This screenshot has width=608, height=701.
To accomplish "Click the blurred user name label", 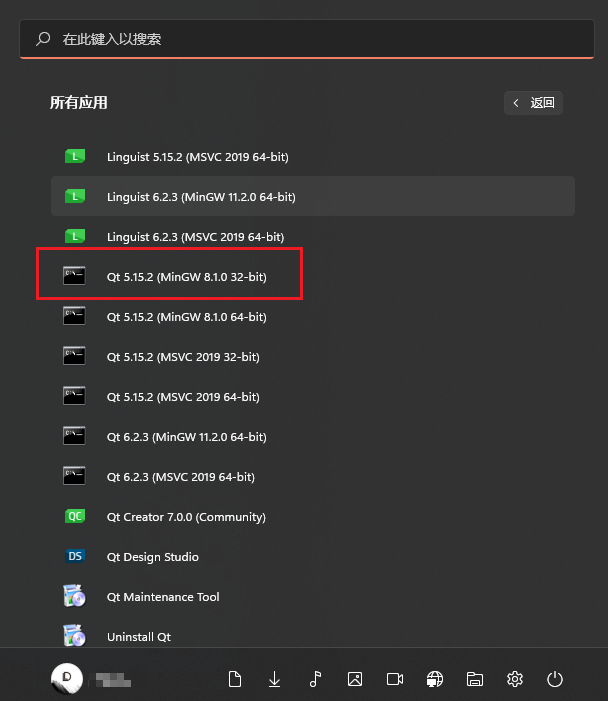I will (x=111, y=680).
